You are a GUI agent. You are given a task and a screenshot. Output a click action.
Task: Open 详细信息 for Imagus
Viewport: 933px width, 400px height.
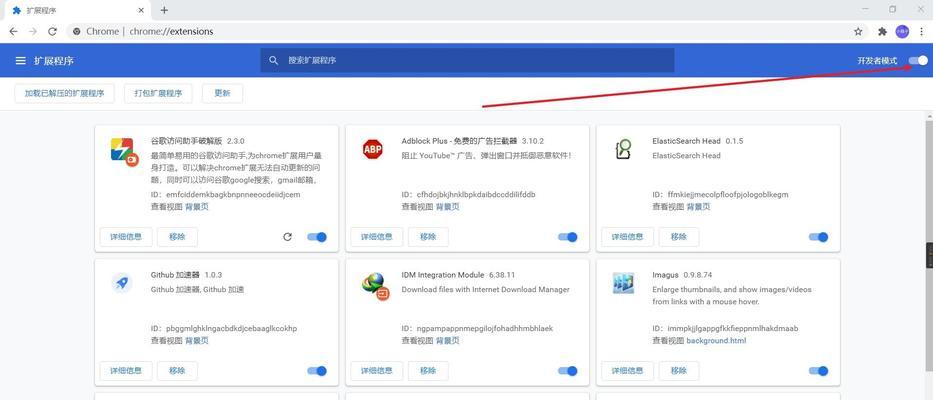pyautogui.click(x=627, y=371)
